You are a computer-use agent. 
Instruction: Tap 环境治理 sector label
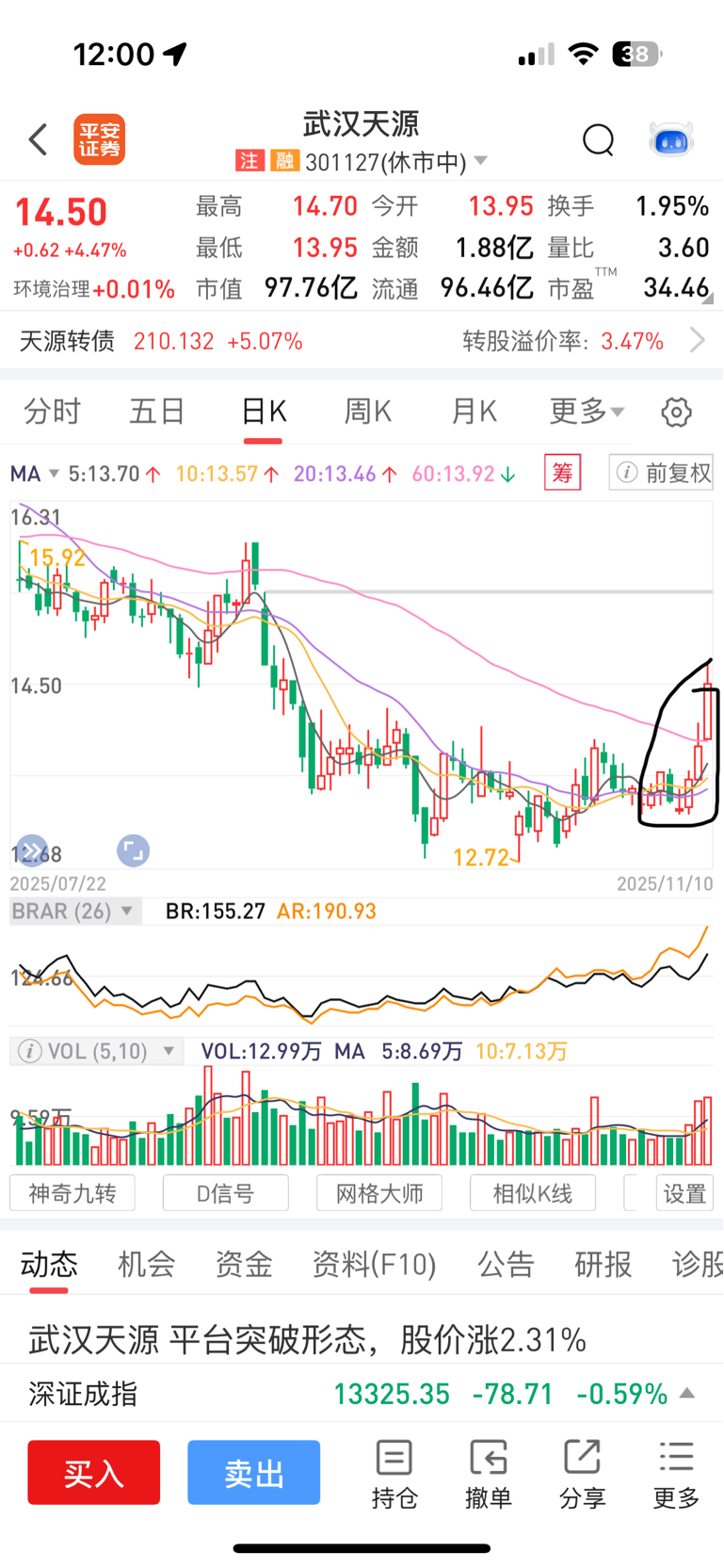[x=52, y=289]
